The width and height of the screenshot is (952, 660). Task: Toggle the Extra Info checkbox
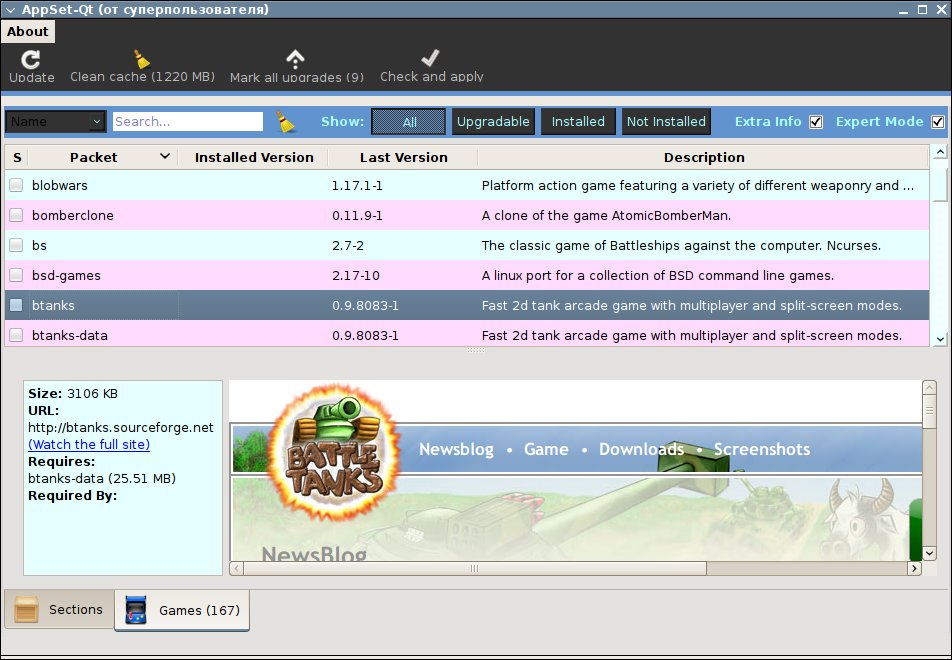point(816,122)
